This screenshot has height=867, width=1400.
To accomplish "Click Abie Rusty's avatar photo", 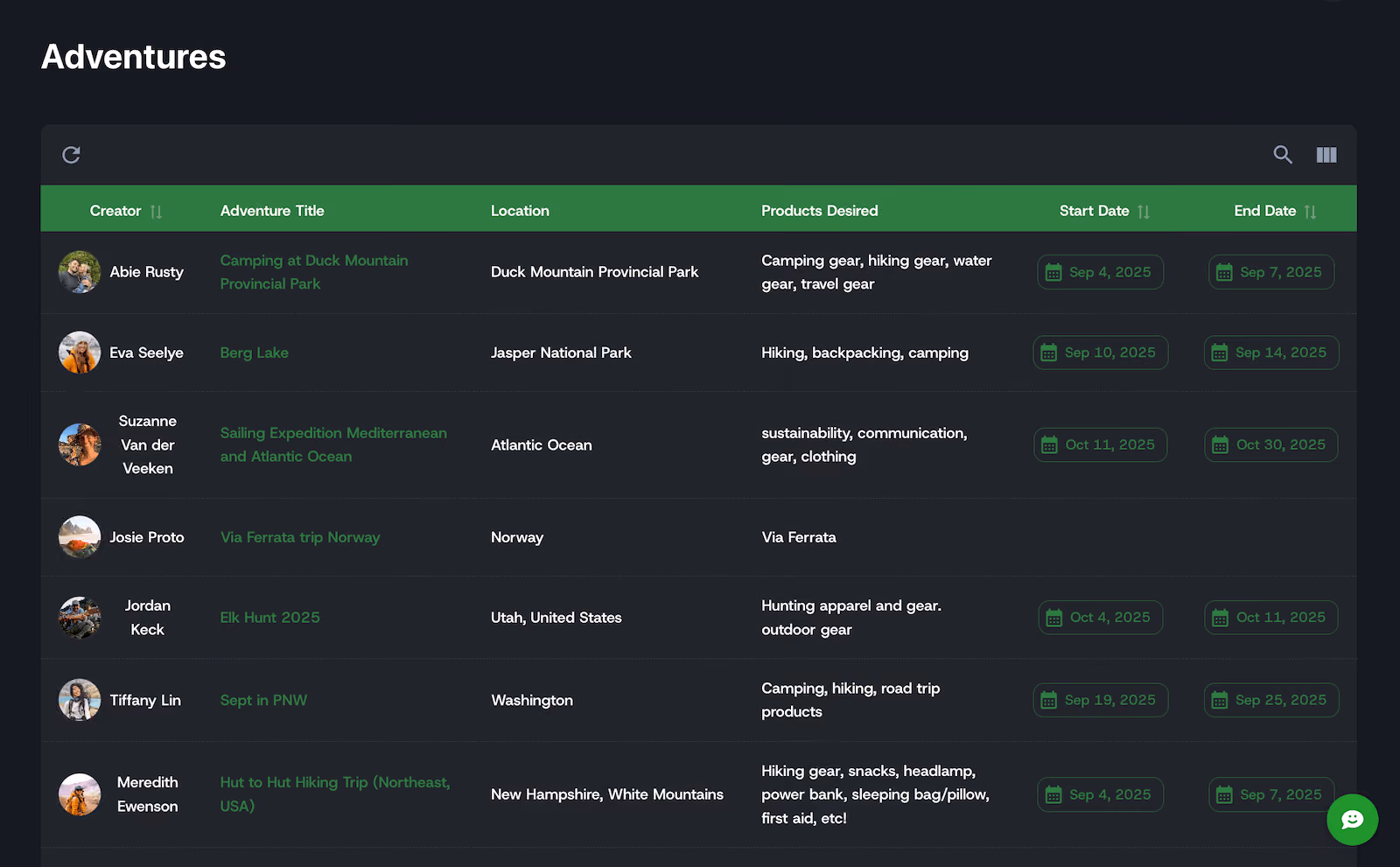I will (x=80, y=272).
